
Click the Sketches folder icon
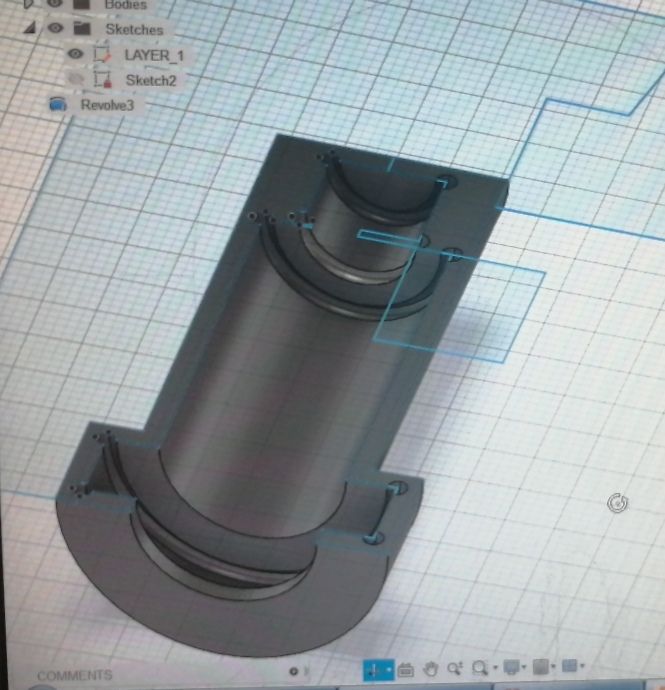click(82, 29)
